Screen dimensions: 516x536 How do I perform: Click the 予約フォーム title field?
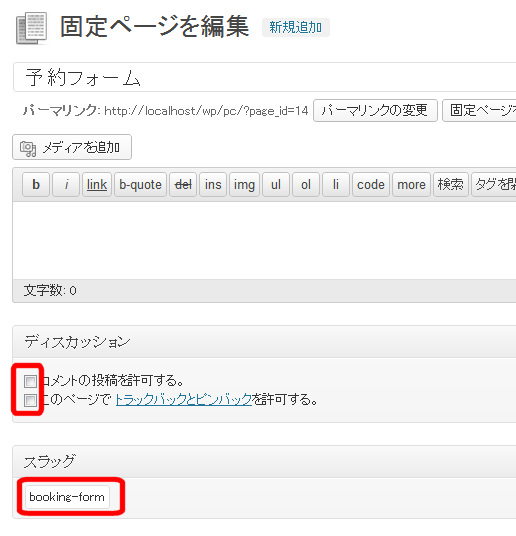coord(264,77)
